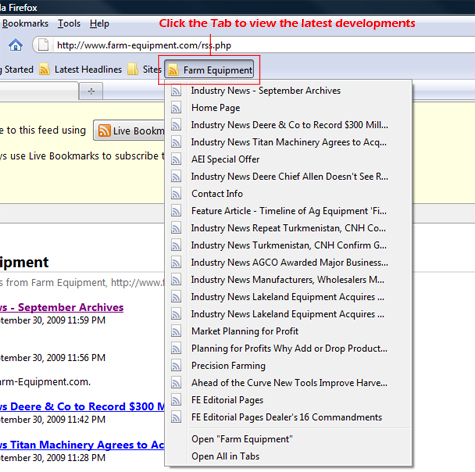This screenshot has width=475, height=472.
Task: Click the Home icon in the toolbar
Action: pos(15,45)
